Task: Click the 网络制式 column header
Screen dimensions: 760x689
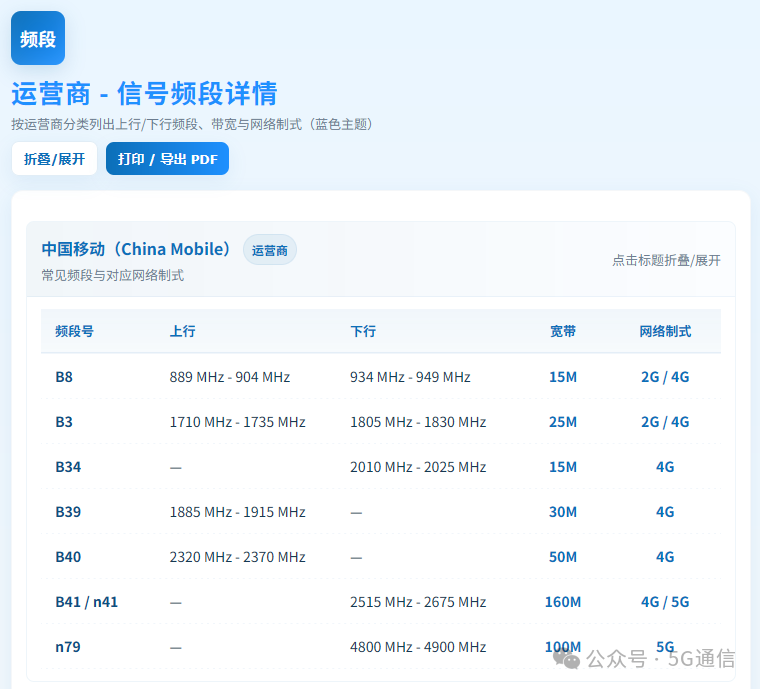Action: (665, 331)
